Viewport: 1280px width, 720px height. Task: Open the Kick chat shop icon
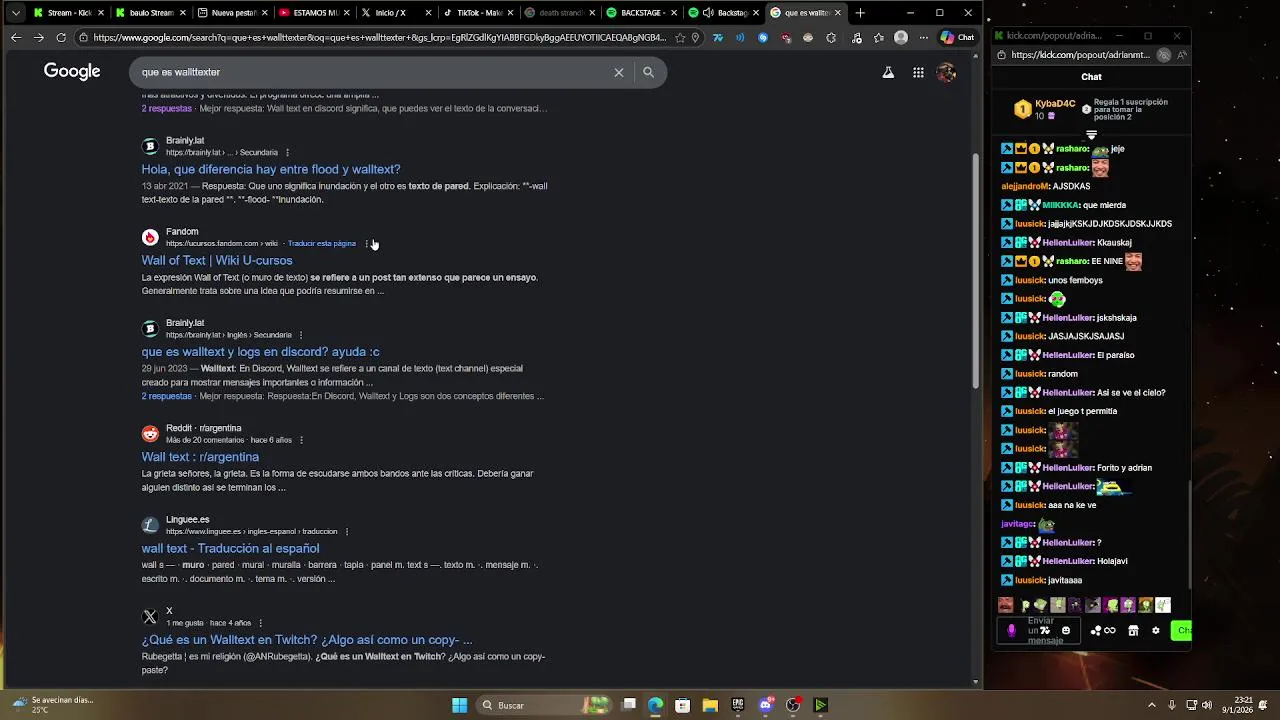(x=1133, y=630)
